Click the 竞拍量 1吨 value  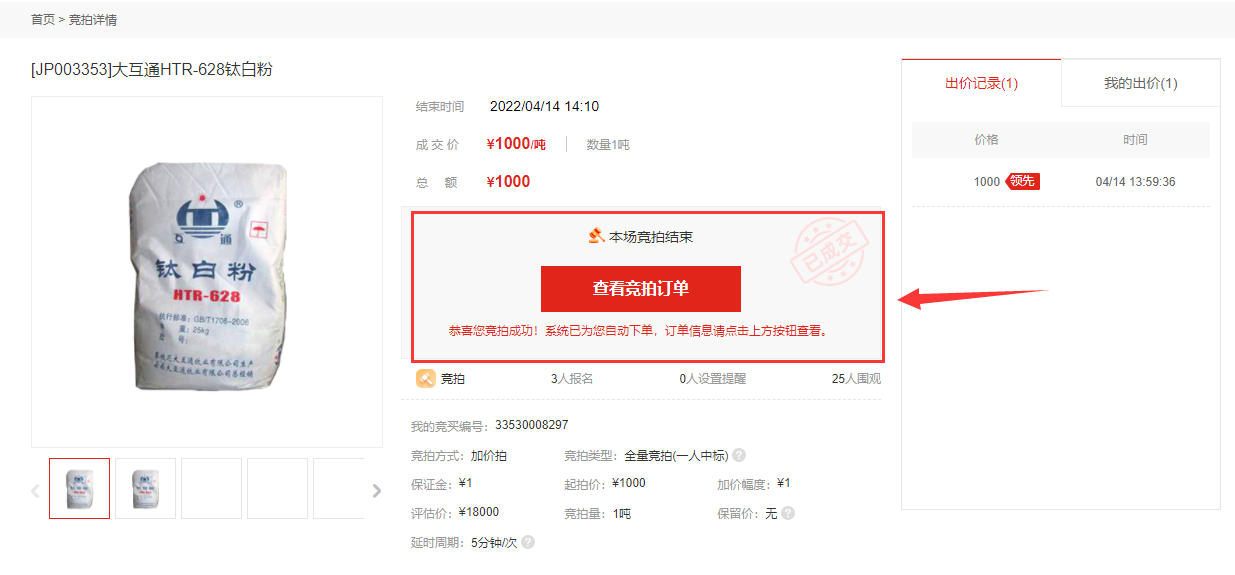point(621,513)
